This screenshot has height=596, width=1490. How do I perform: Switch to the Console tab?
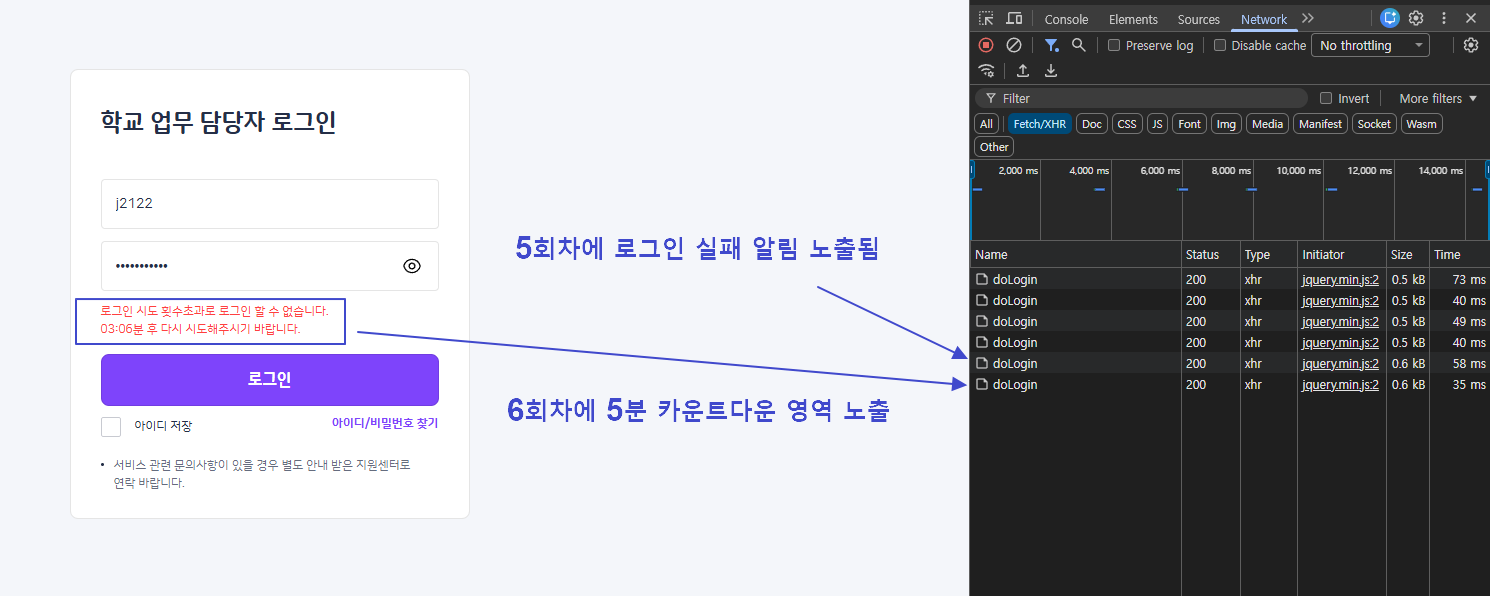[x=1066, y=19]
